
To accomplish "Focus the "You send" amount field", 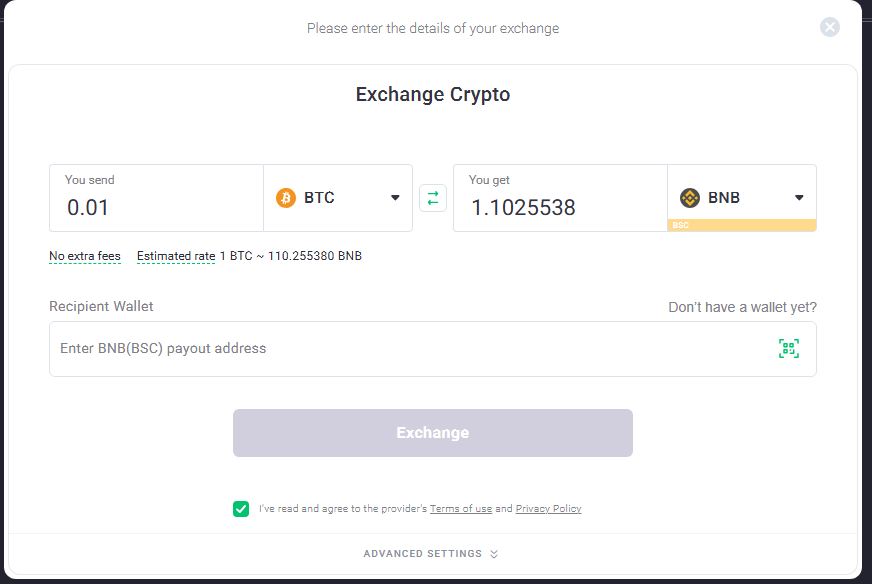I will (155, 208).
